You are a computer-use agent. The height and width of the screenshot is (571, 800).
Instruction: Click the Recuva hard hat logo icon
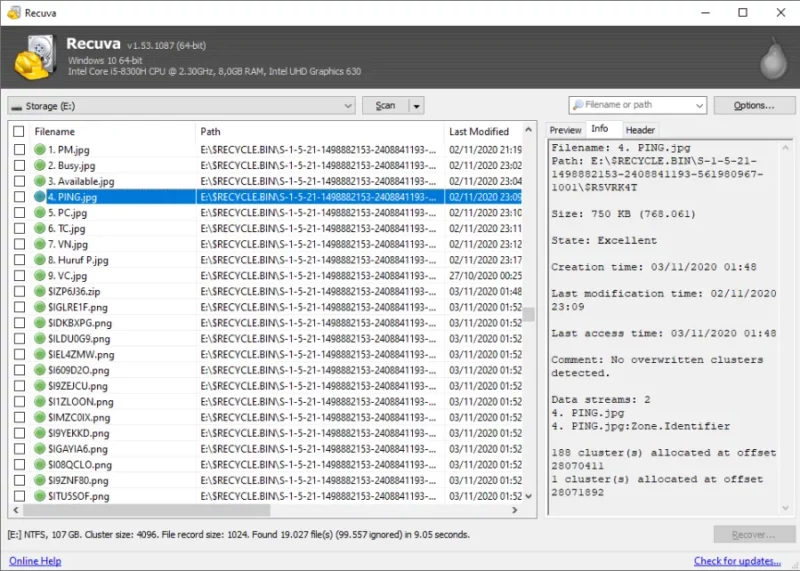coord(35,58)
